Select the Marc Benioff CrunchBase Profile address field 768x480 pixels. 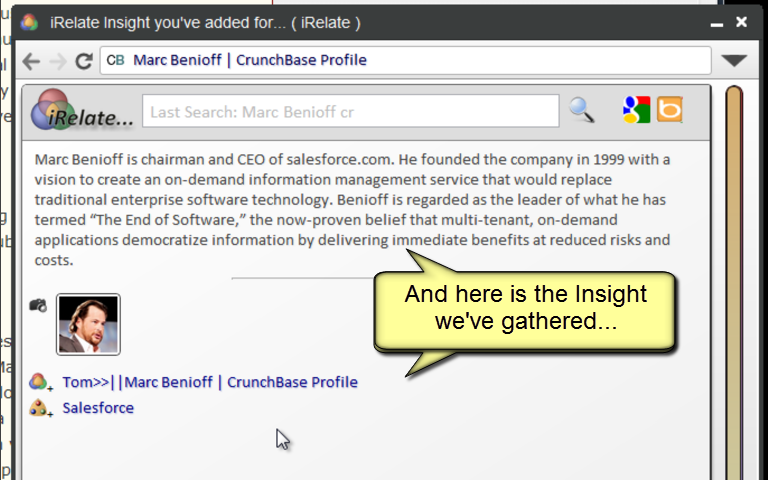406,60
